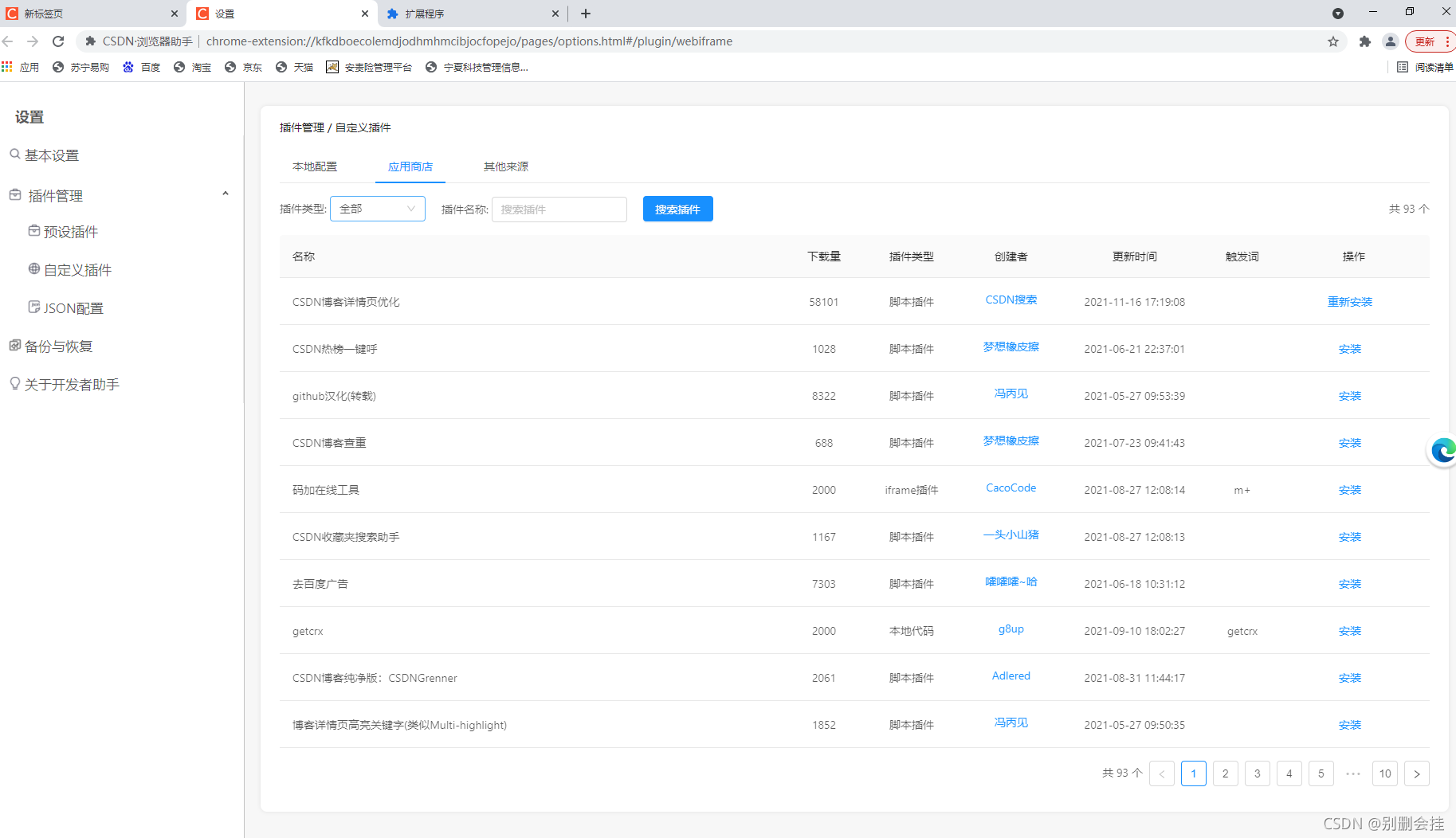Open JSON配置 in the sidebar
The width and height of the screenshot is (1456, 838).
point(66,308)
